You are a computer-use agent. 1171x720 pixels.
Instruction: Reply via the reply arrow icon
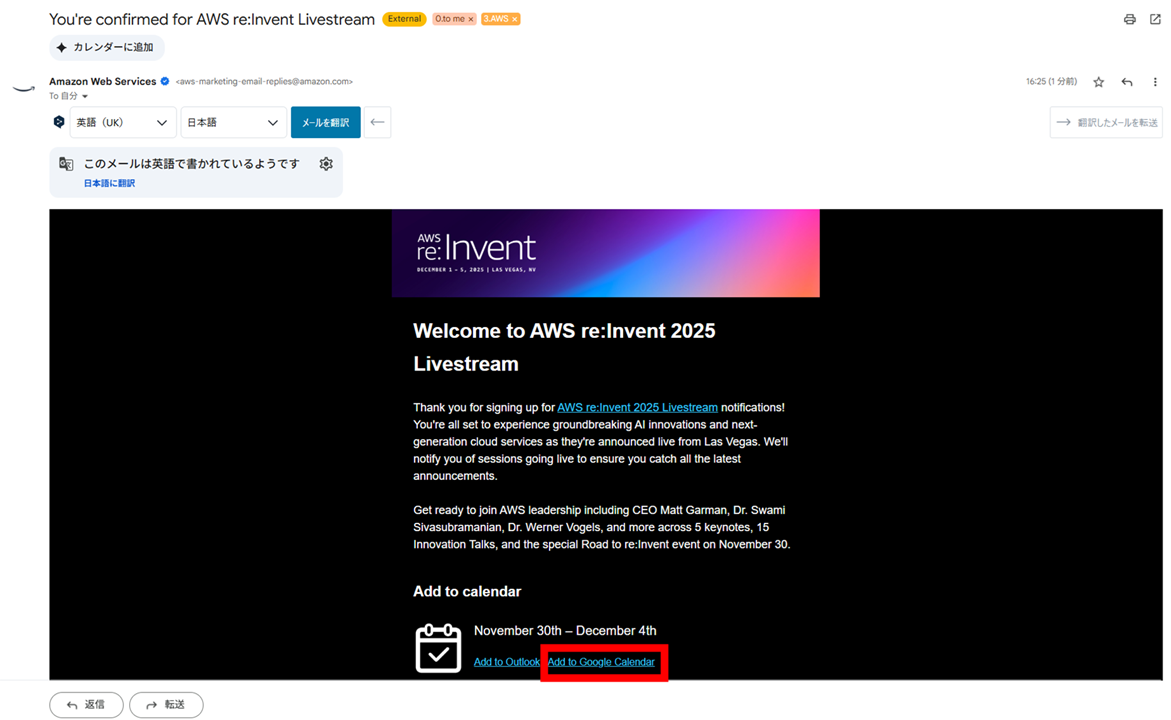click(1127, 81)
